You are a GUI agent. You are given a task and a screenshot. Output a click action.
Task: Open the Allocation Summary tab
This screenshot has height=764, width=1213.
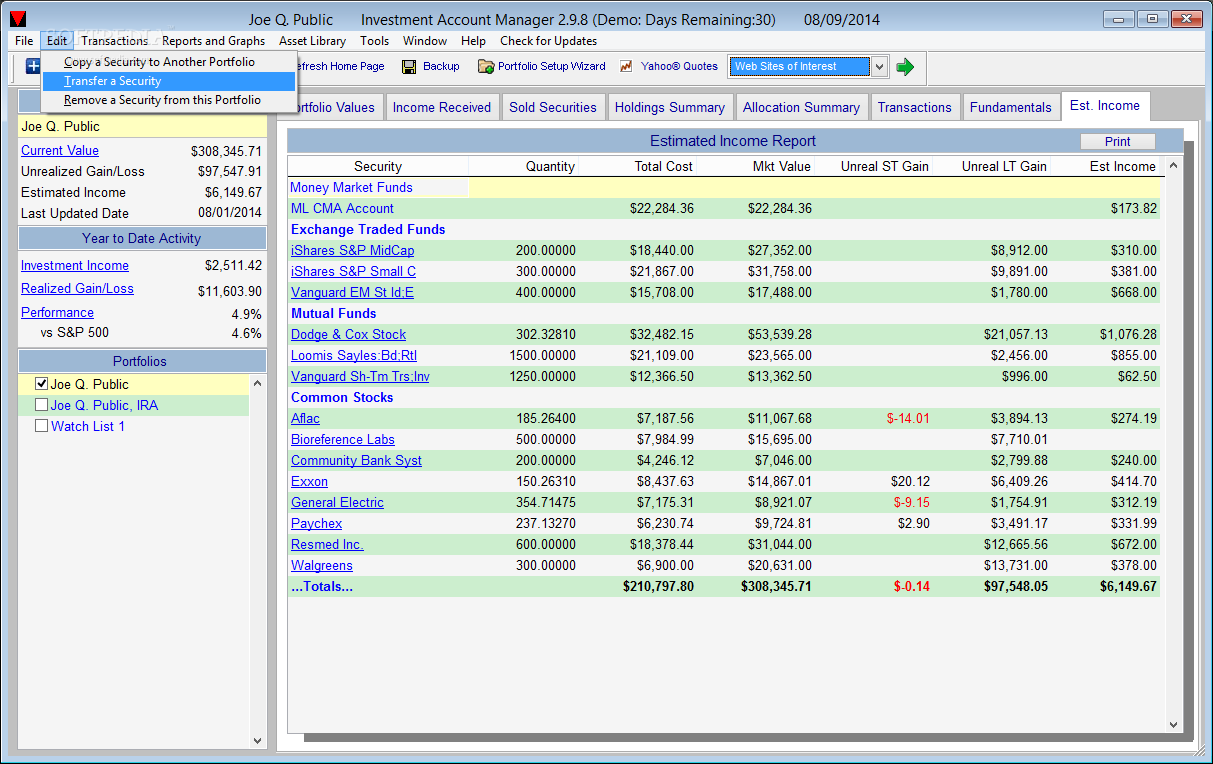tap(801, 107)
